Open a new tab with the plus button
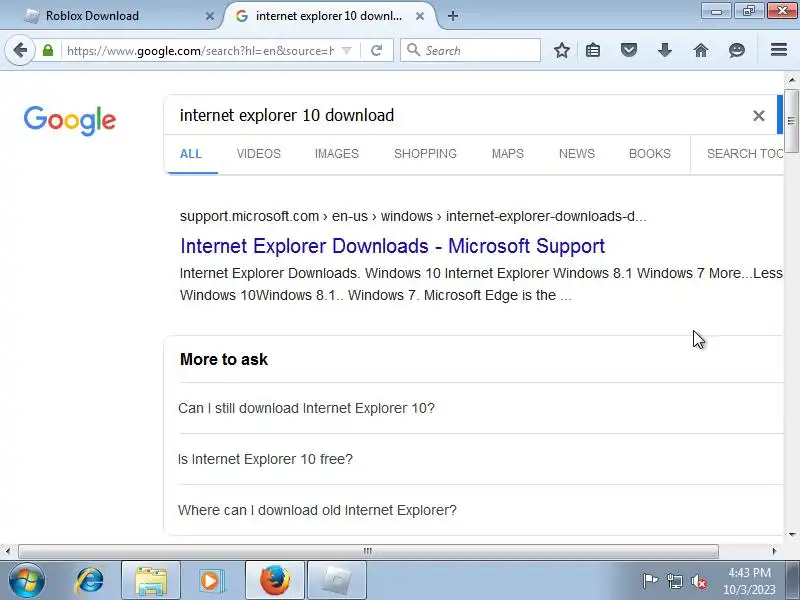The width and height of the screenshot is (800, 600). pos(453,16)
